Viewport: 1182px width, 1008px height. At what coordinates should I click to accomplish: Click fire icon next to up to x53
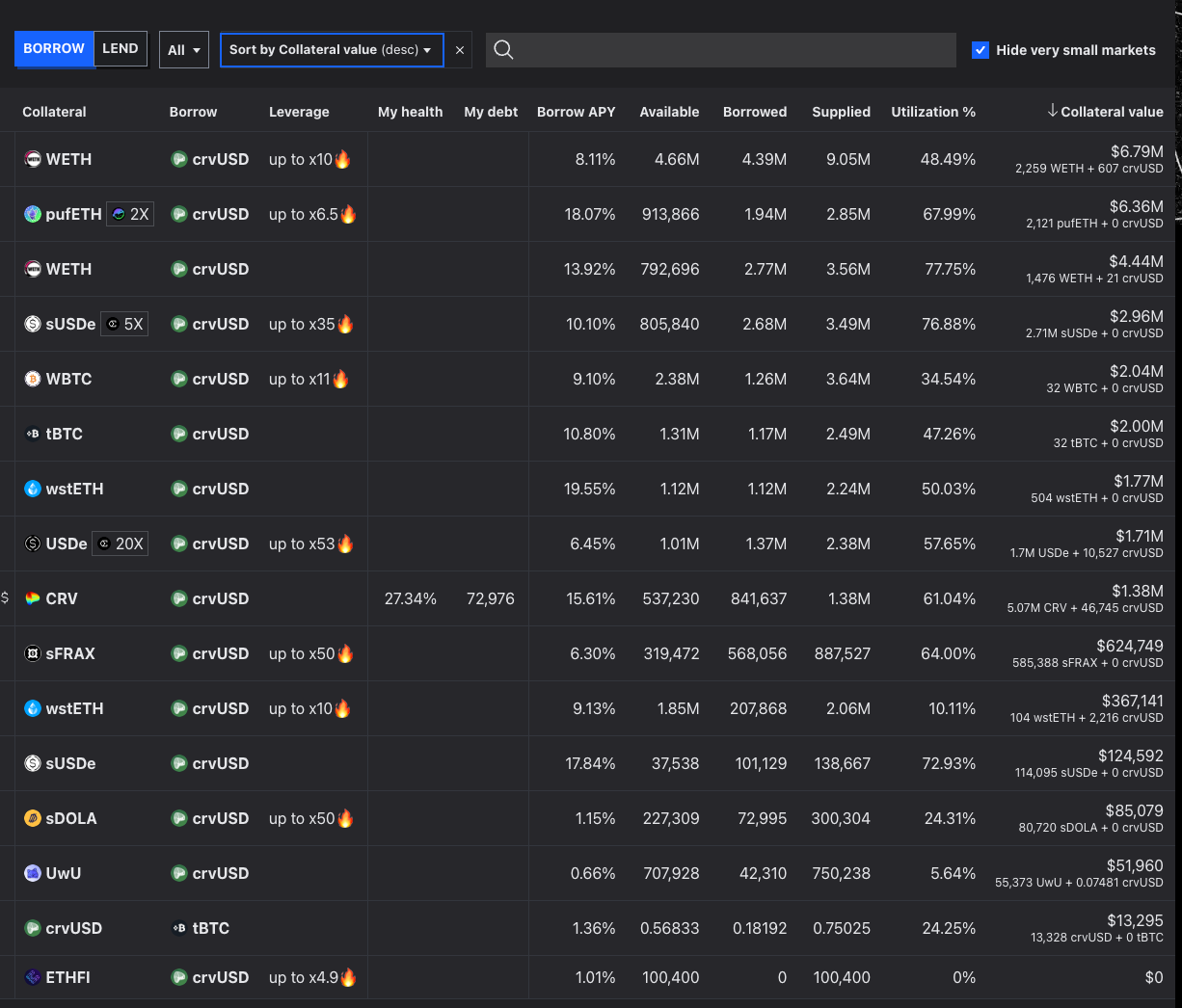pyautogui.click(x=345, y=544)
